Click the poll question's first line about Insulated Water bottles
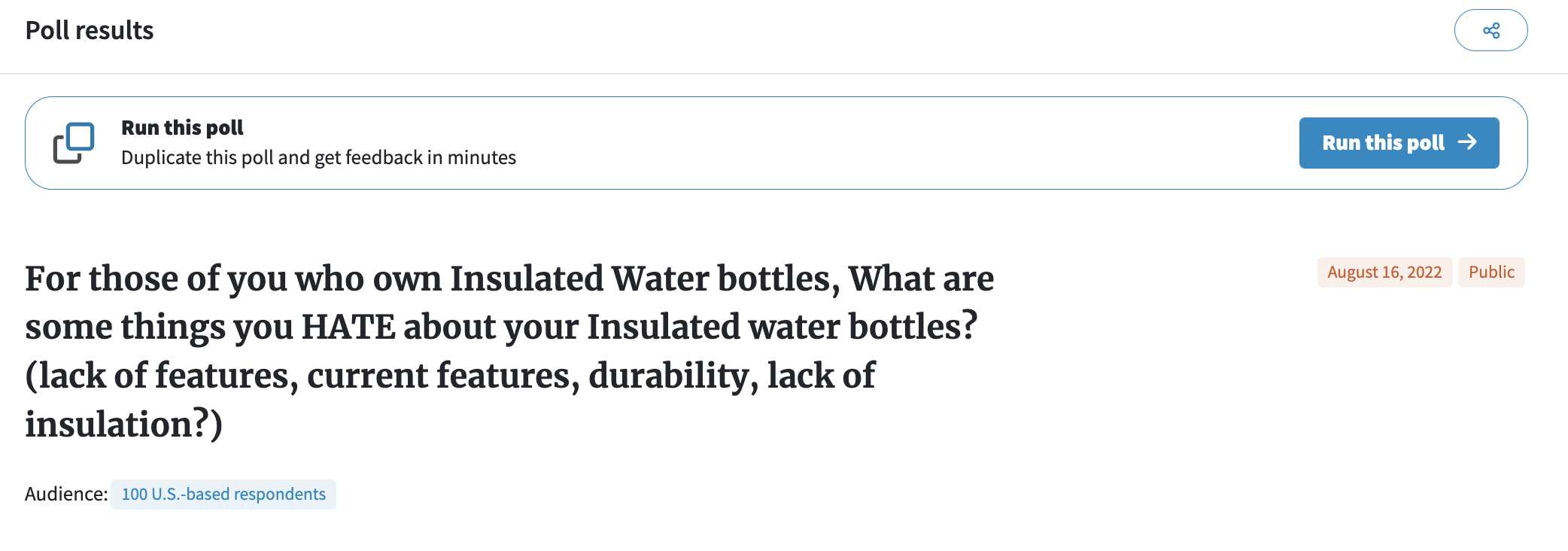 tap(509, 279)
